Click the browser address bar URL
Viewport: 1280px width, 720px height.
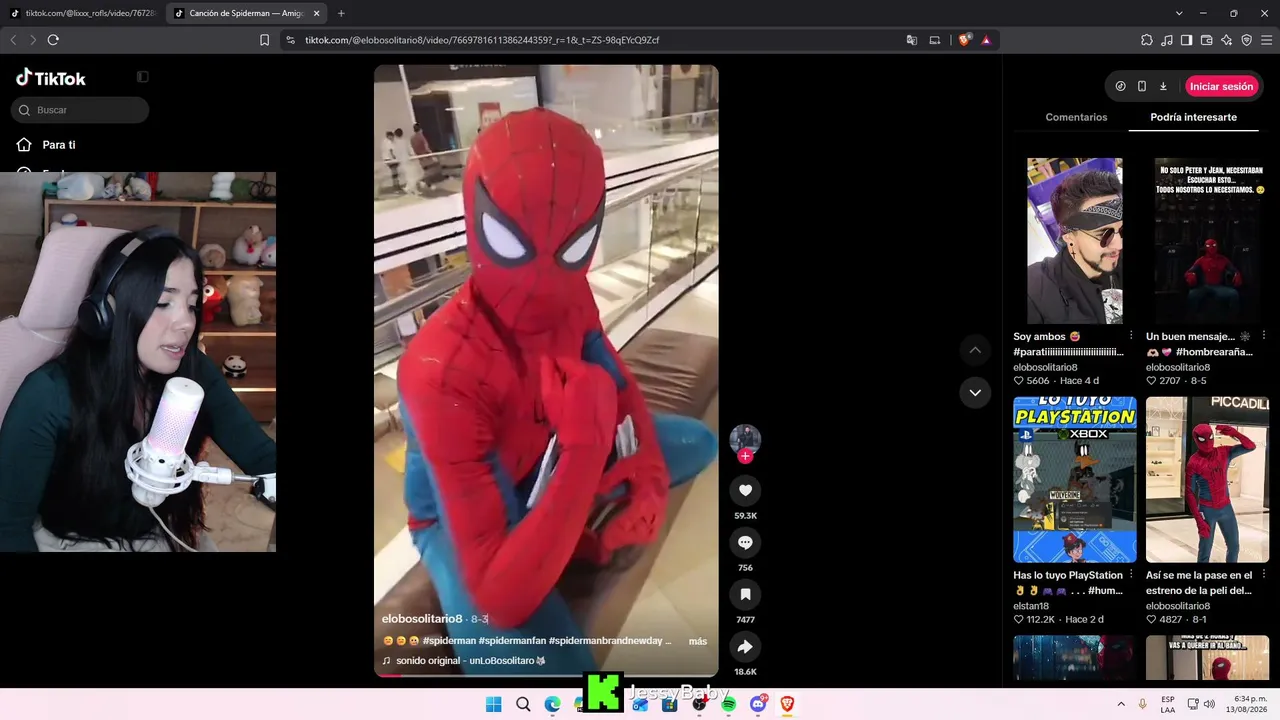pos(482,40)
